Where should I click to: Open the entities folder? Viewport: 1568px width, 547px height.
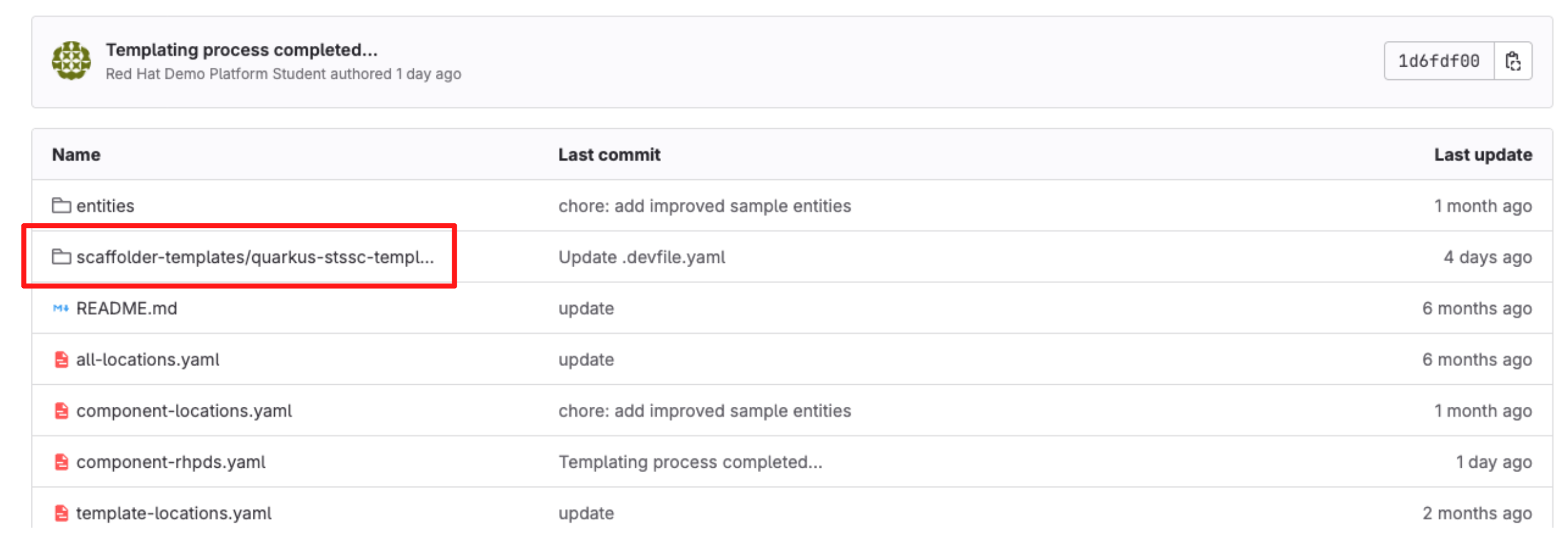tap(105, 206)
